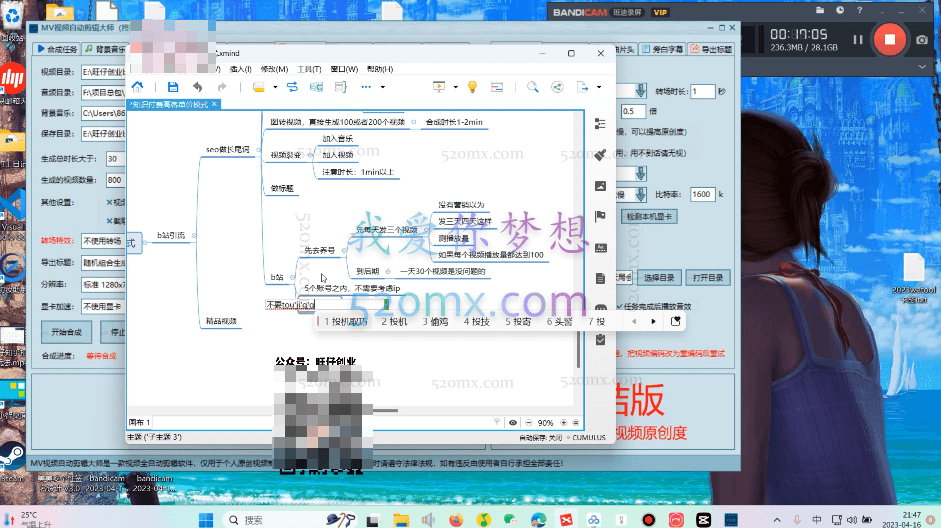Open the 工具(T) menu

[309, 69]
